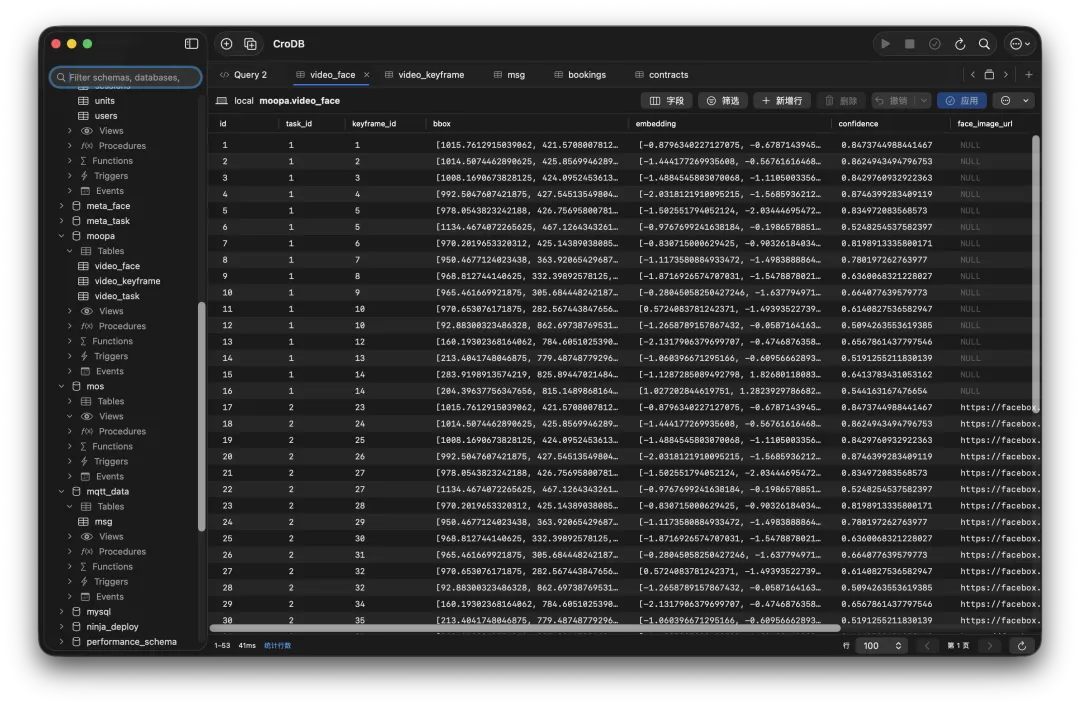Click the bbox column header
Screen dimensions: 1080x707
(442, 124)
